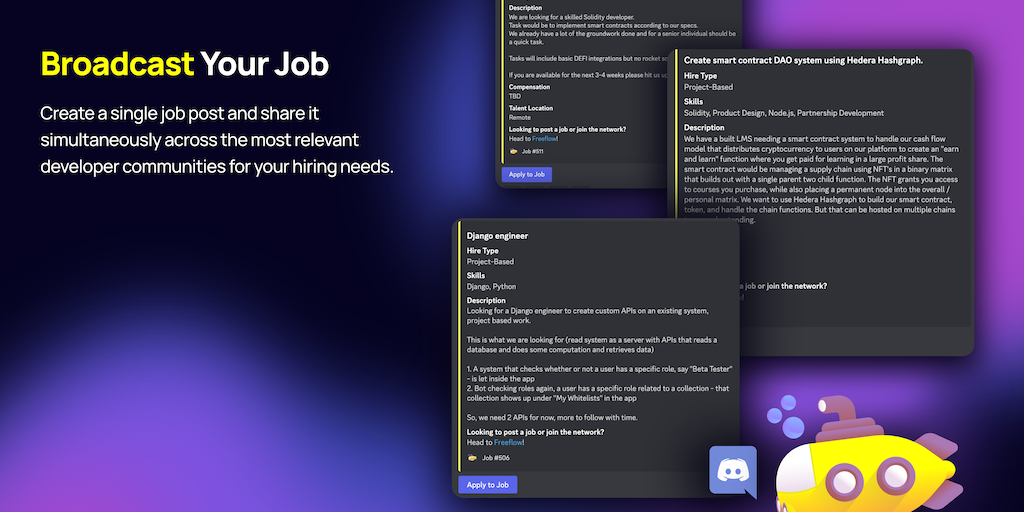Open the Freeflow link above Job #511
Image resolution: width=1024 pixels, height=512 pixels.
pyautogui.click(x=545, y=138)
